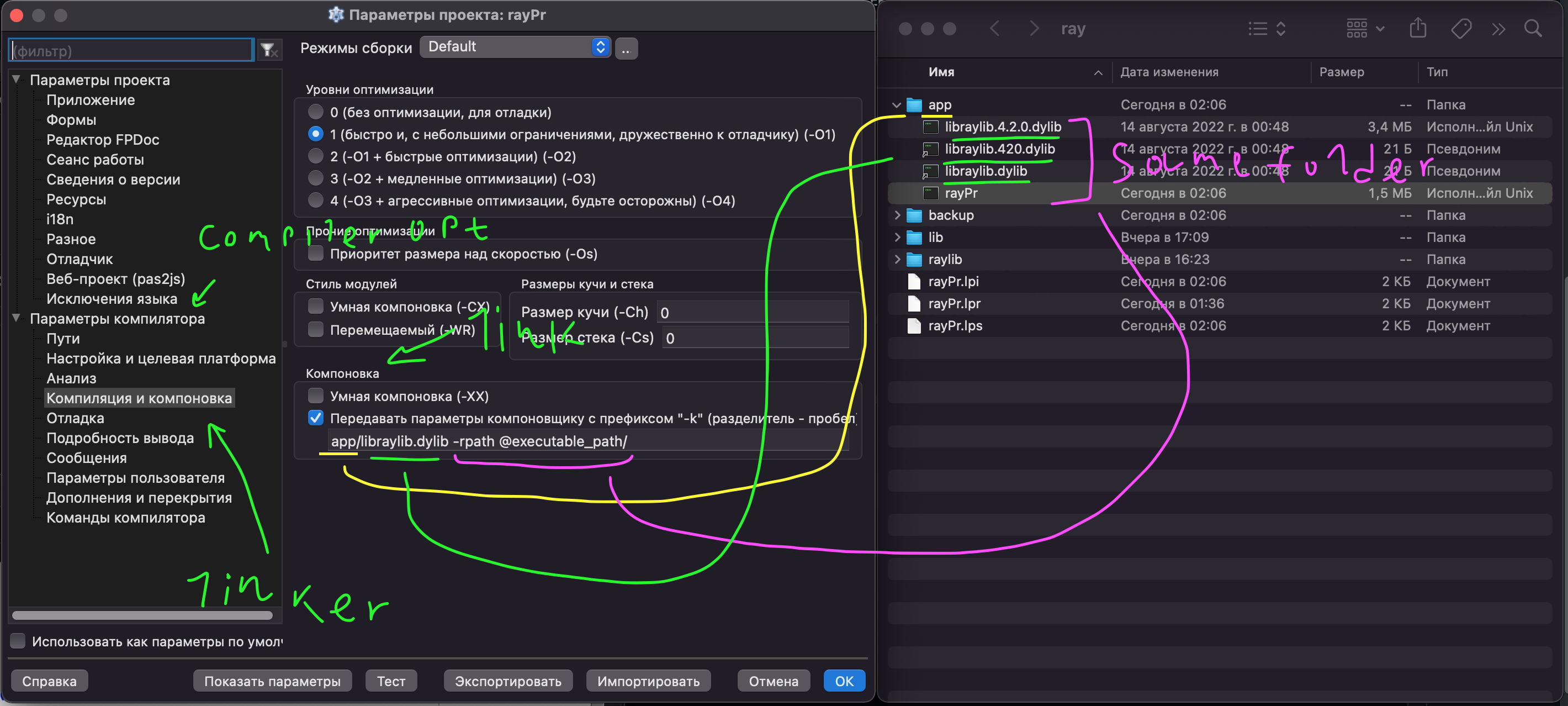Click the libraylib.4.2.0.dylib file icon

[x=931, y=127]
